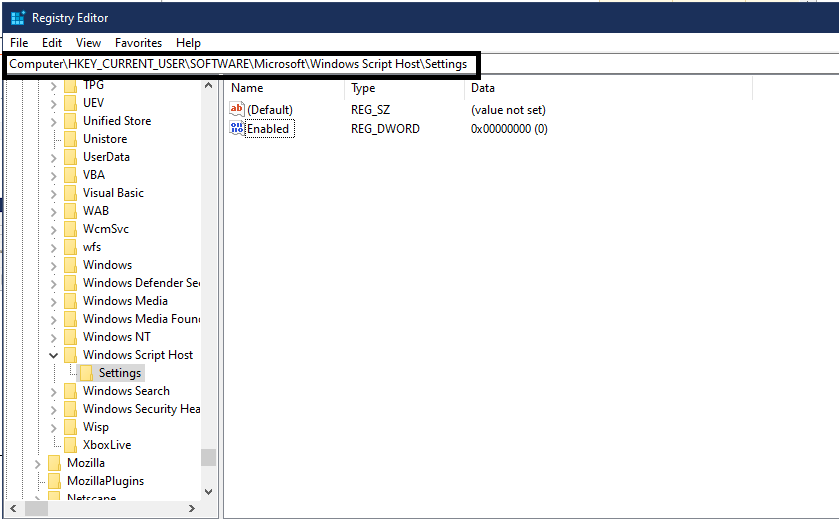This screenshot has height=519, width=839.
Task: Select the (Default) value name
Action: tap(270, 110)
